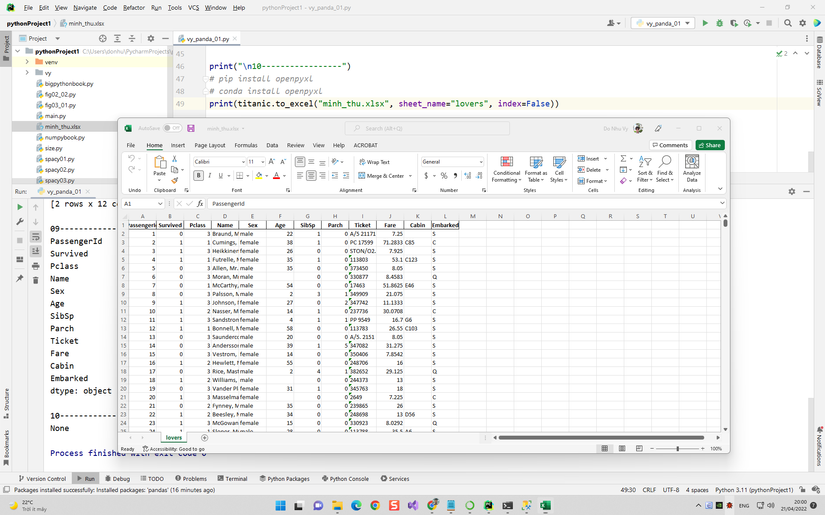Open Python Console tool window tab

click(345, 479)
